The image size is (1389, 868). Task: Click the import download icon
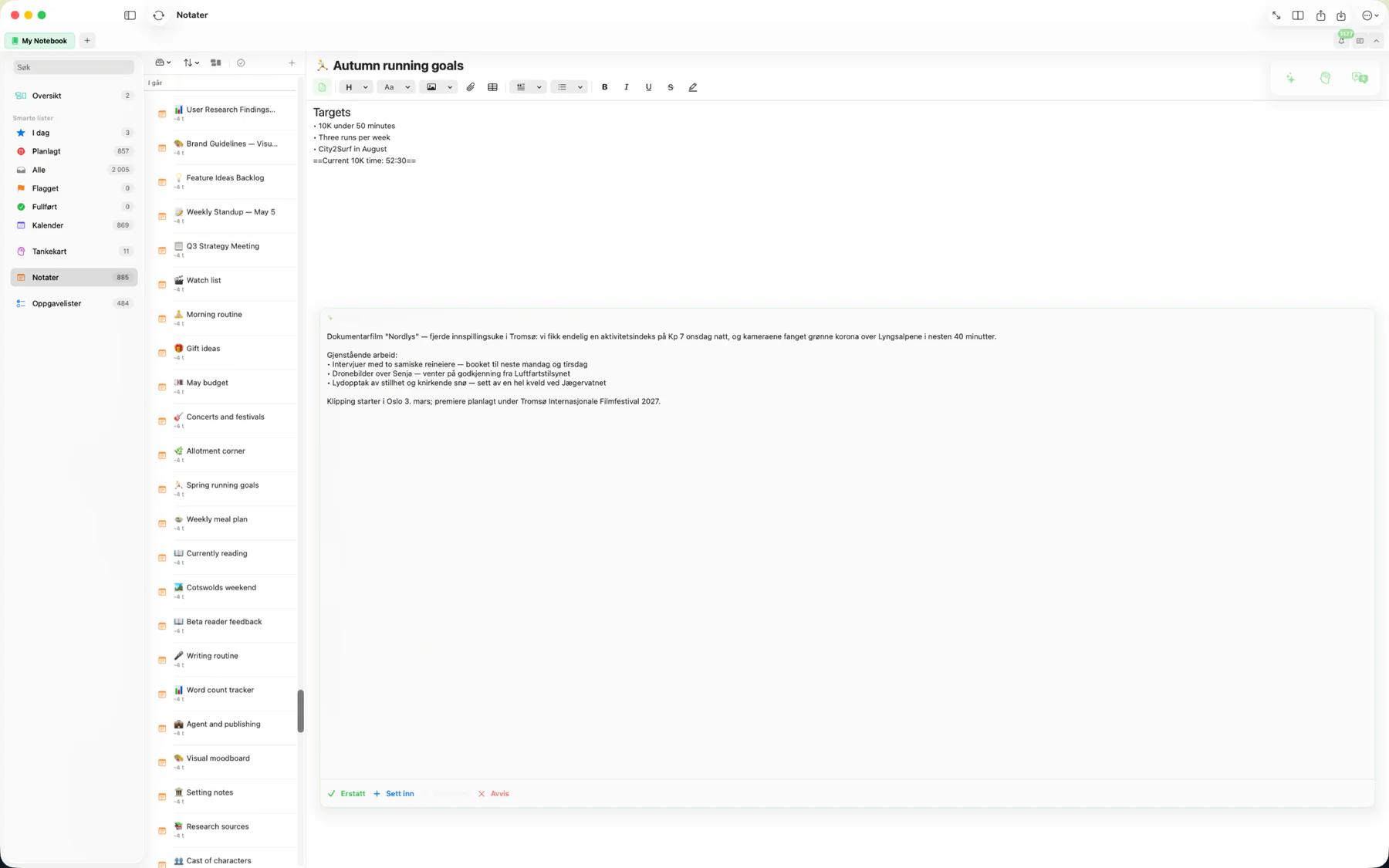[1341, 15]
